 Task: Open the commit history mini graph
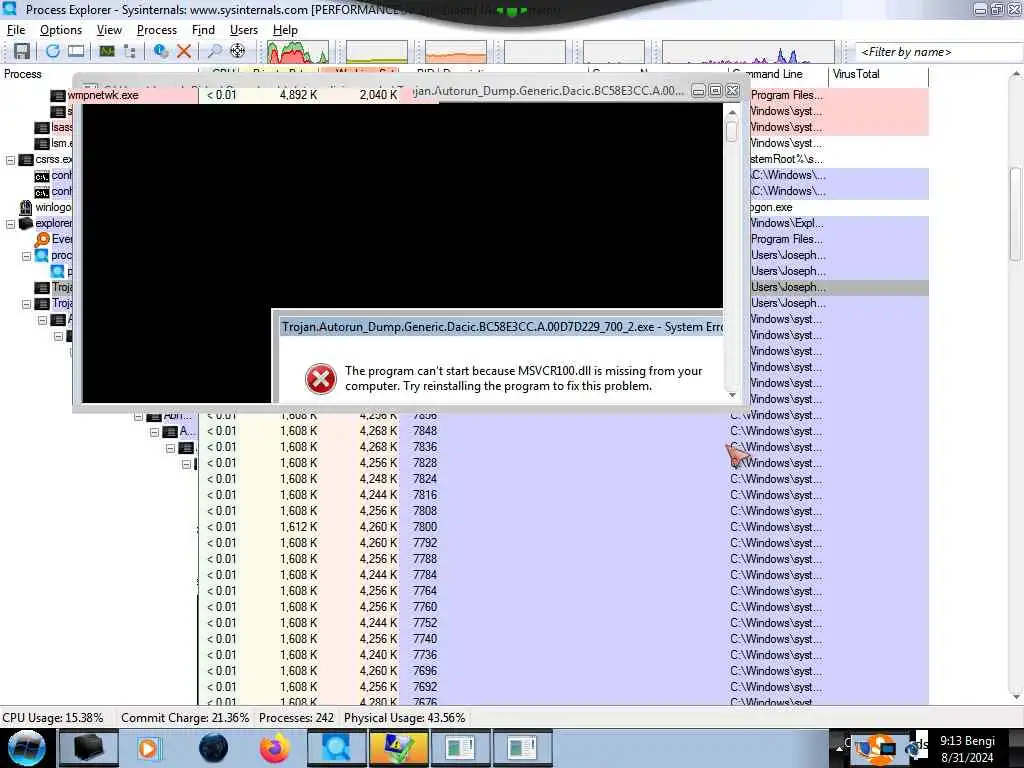coord(377,52)
